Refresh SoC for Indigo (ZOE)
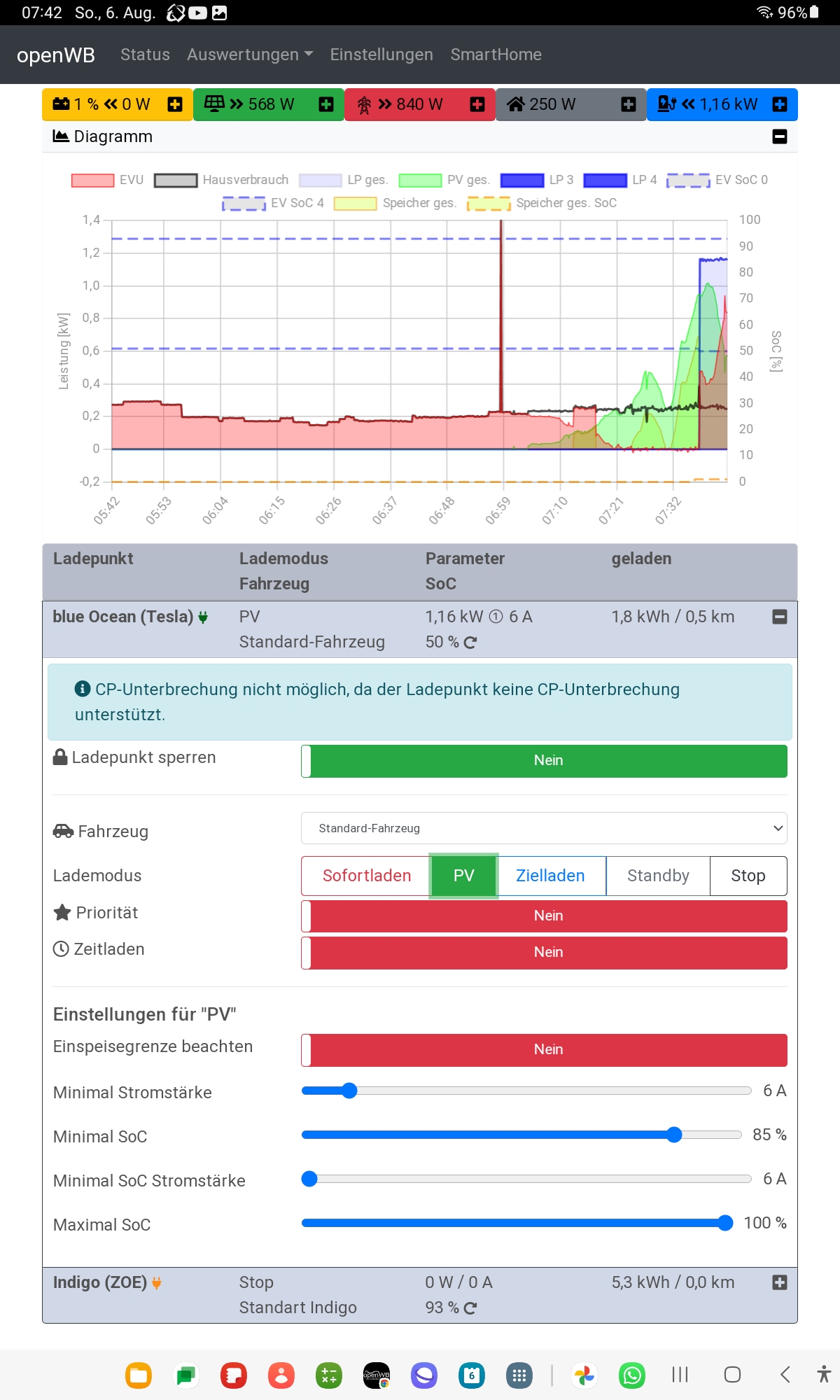Screen dimensions: 840x1400 click(x=470, y=1308)
